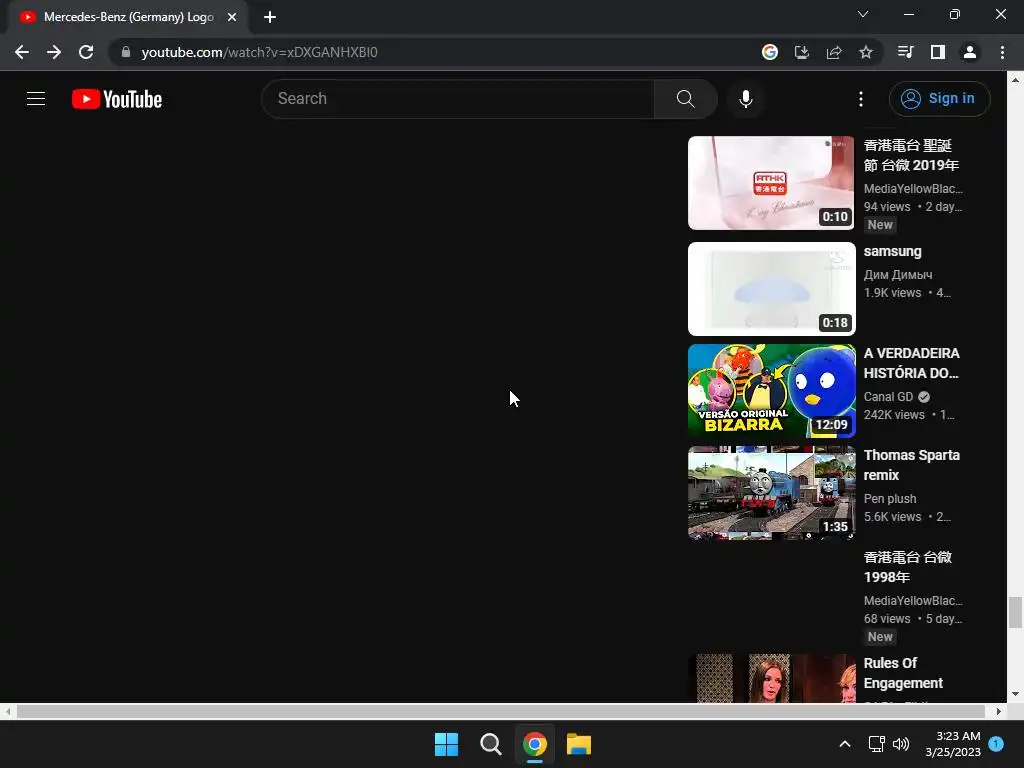Open samsung video thumbnail
This screenshot has width=1024, height=768.
click(x=771, y=289)
